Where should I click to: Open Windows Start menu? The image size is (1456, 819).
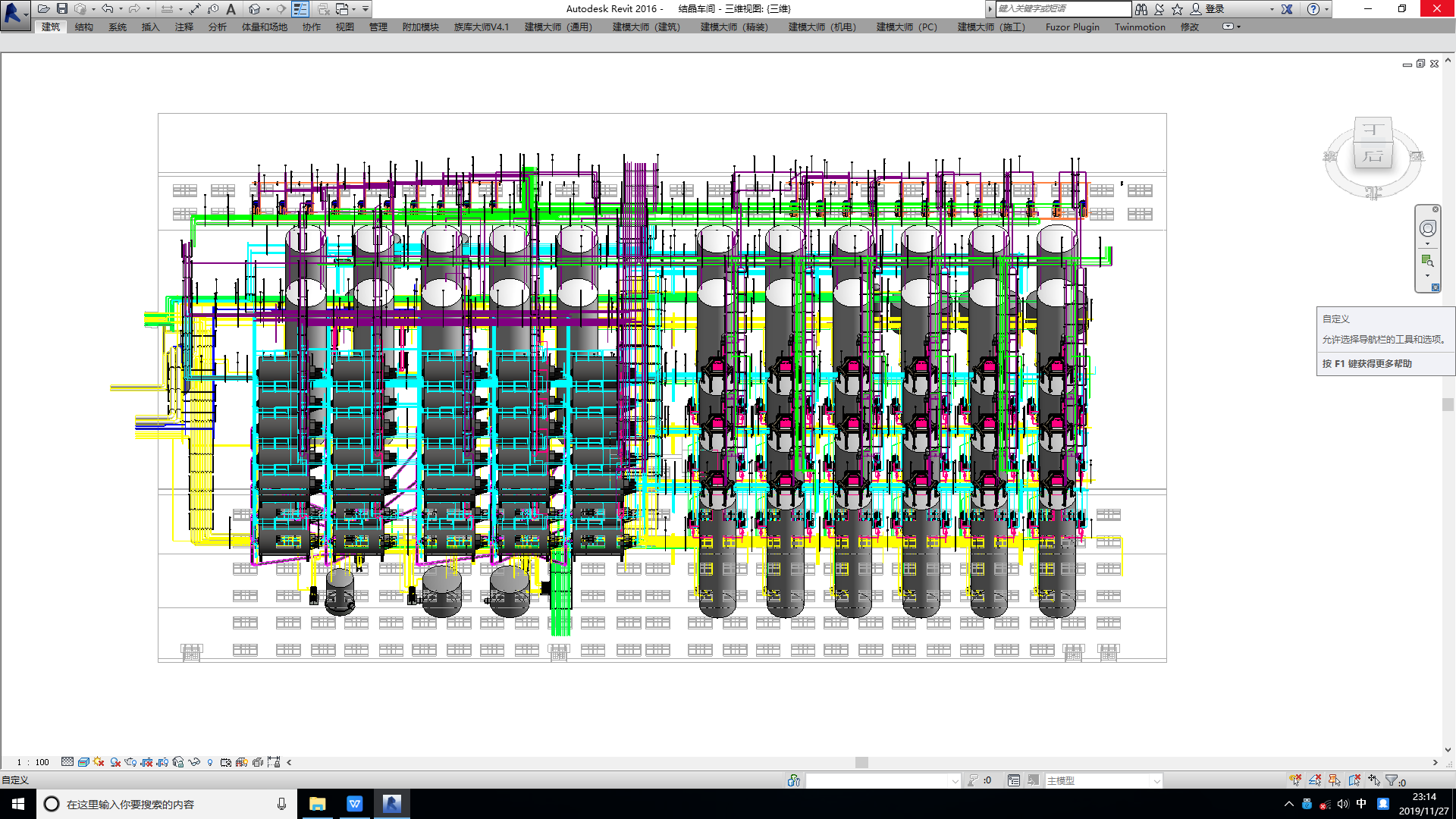pyautogui.click(x=18, y=804)
